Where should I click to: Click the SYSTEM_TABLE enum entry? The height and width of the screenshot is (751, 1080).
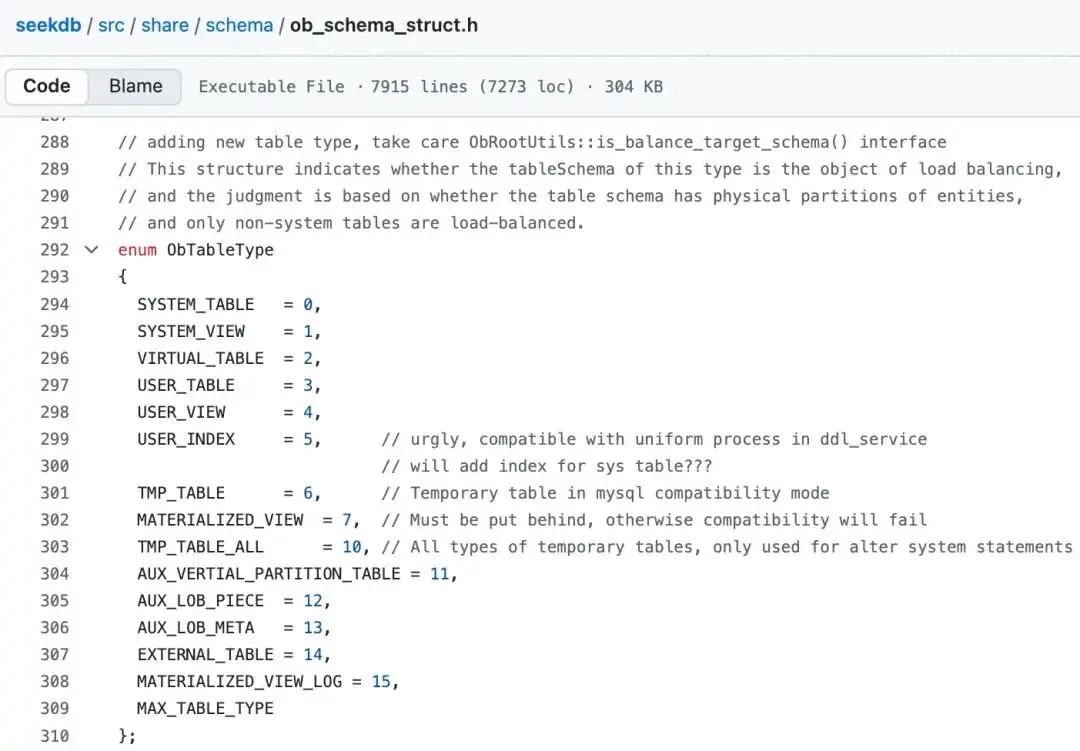point(196,304)
